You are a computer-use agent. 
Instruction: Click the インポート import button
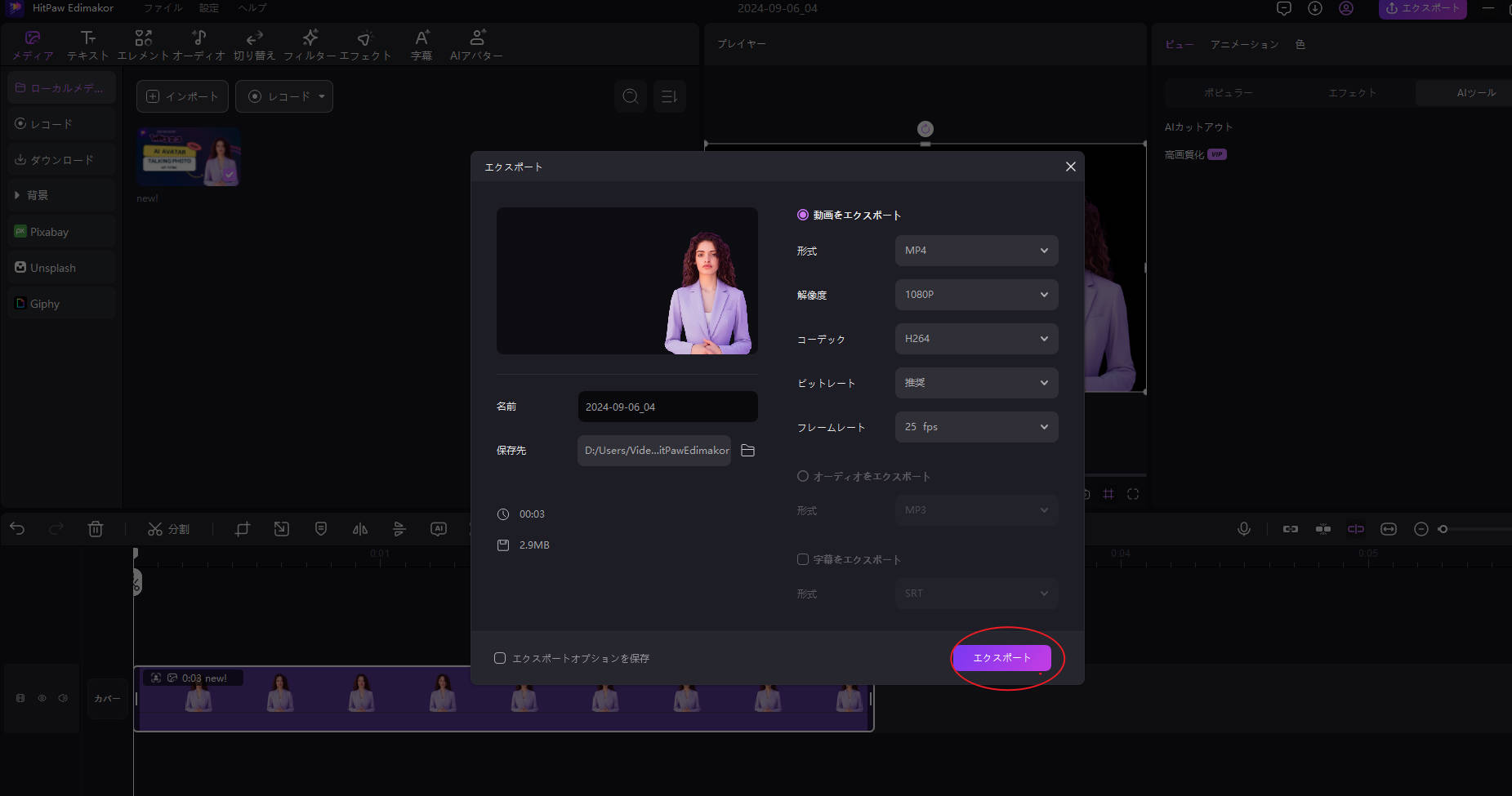[x=182, y=96]
